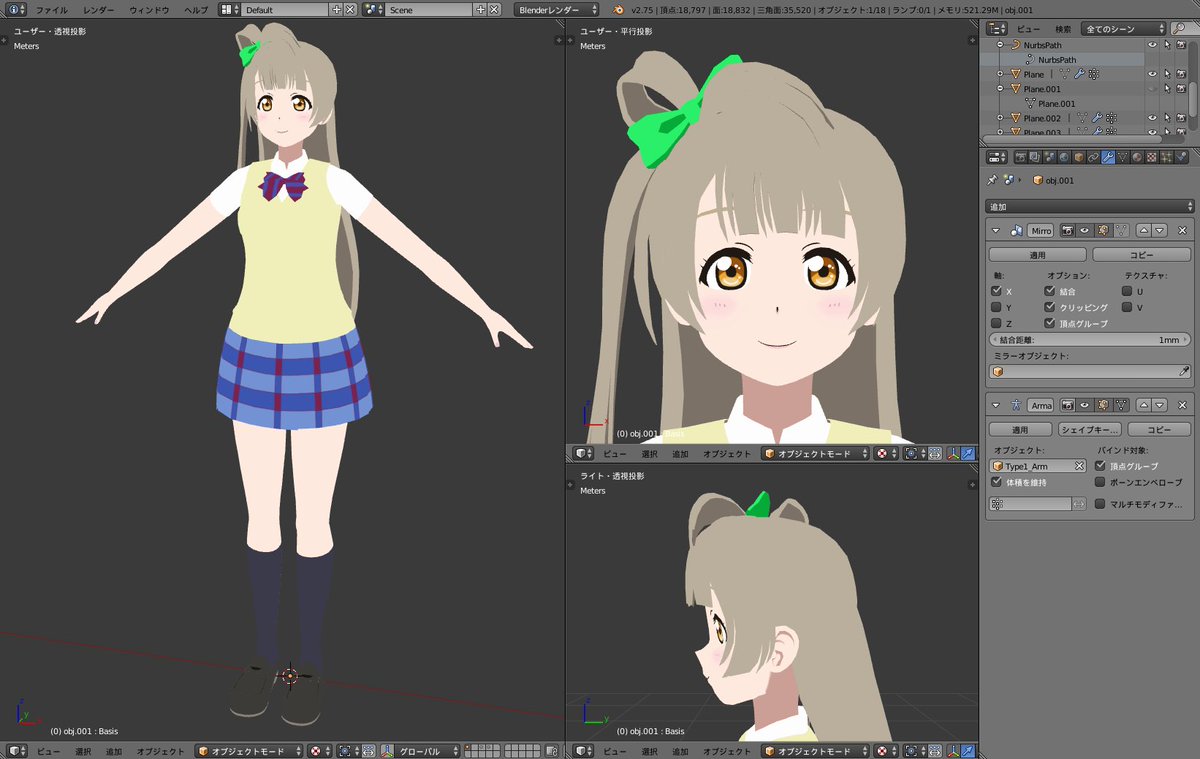
Task: Toggle the 結合 option checkbox
Action: [1049, 291]
